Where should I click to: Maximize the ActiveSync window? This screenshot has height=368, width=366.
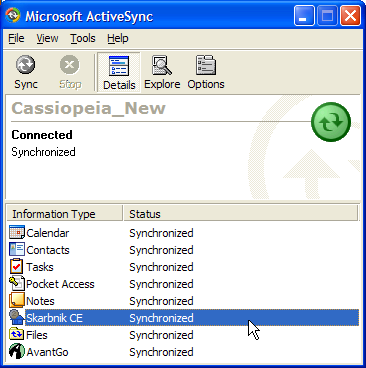click(x=327, y=16)
